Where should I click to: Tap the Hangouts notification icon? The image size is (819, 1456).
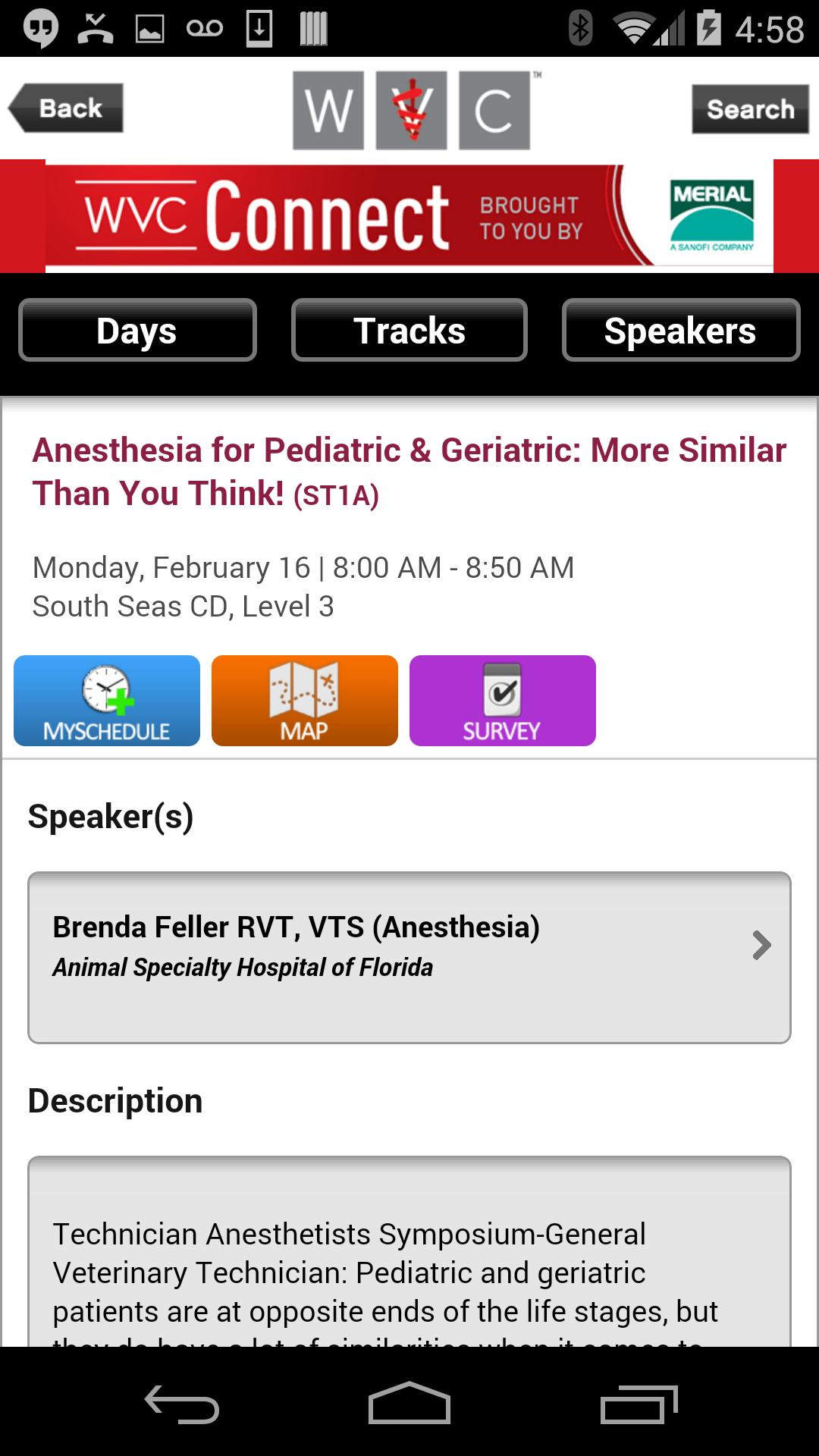pyautogui.click(x=40, y=29)
